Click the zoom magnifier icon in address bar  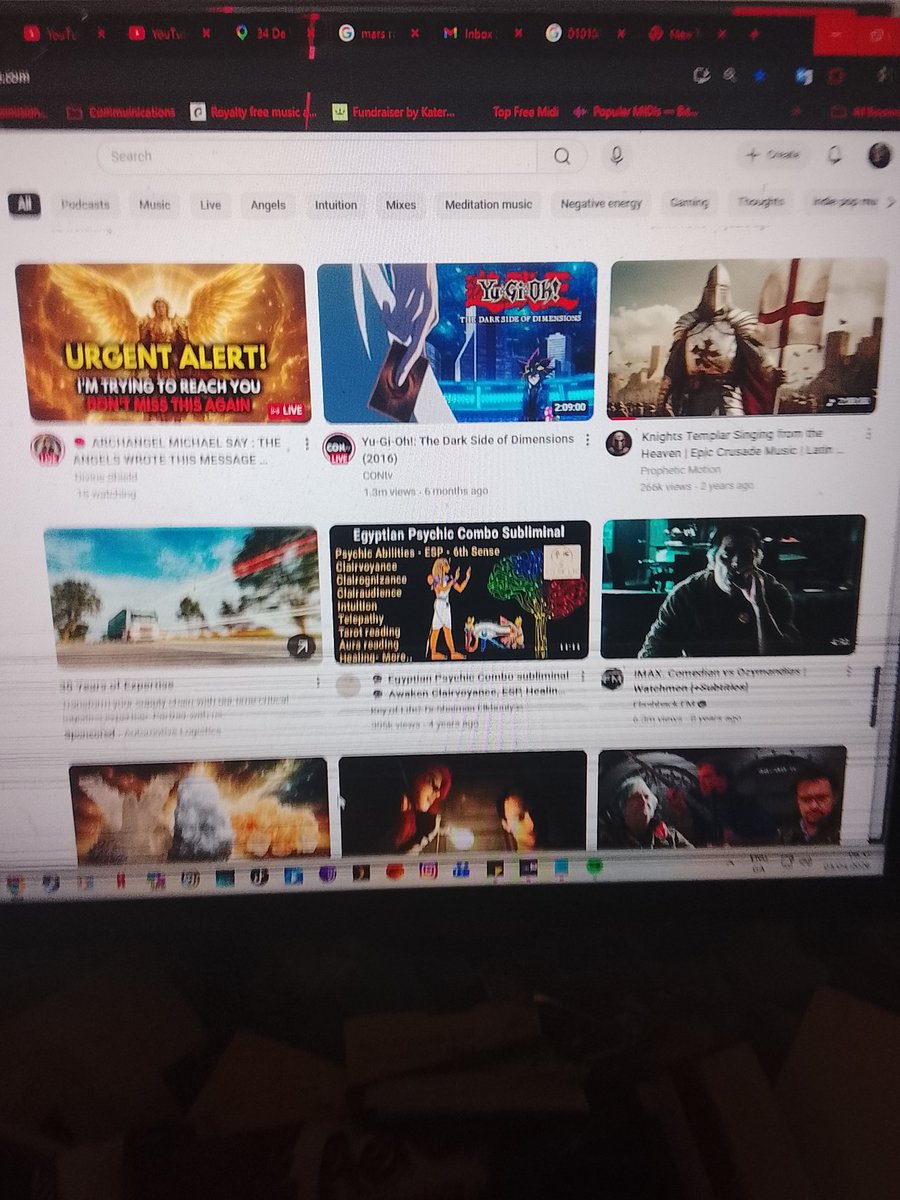click(731, 75)
